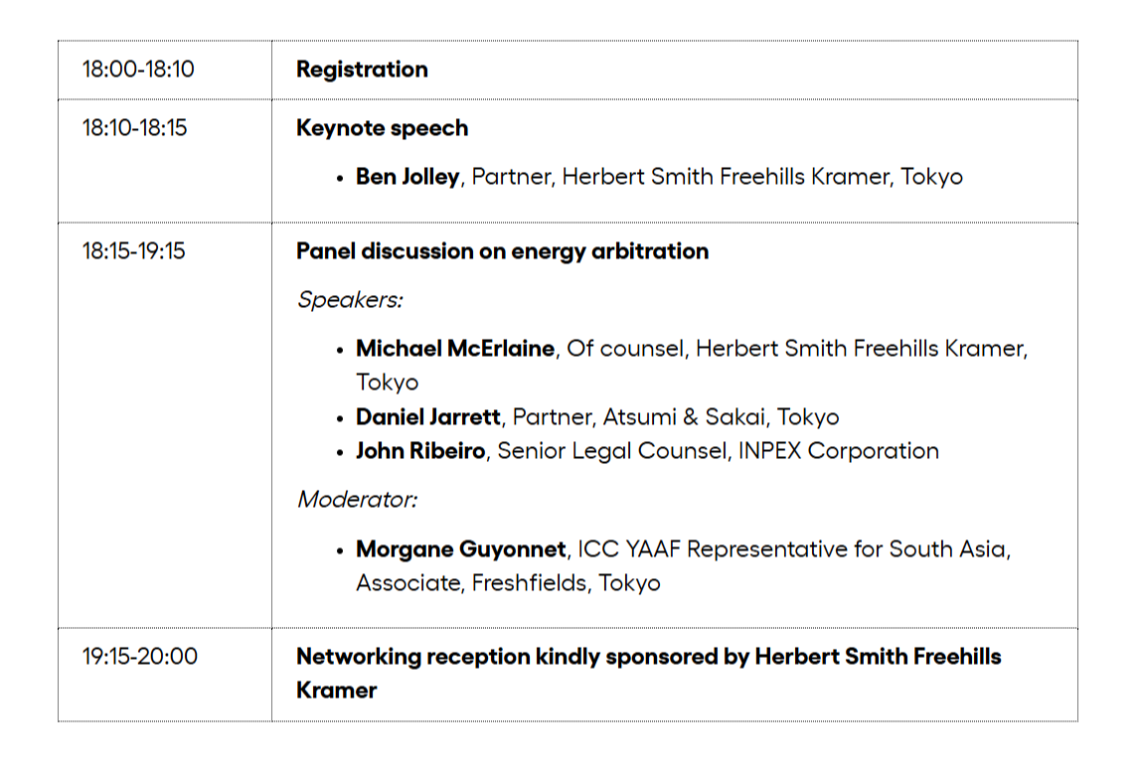Select the Associate, Freshfields, Tokyo line
This screenshot has height=775, width=1140.
pos(508,583)
